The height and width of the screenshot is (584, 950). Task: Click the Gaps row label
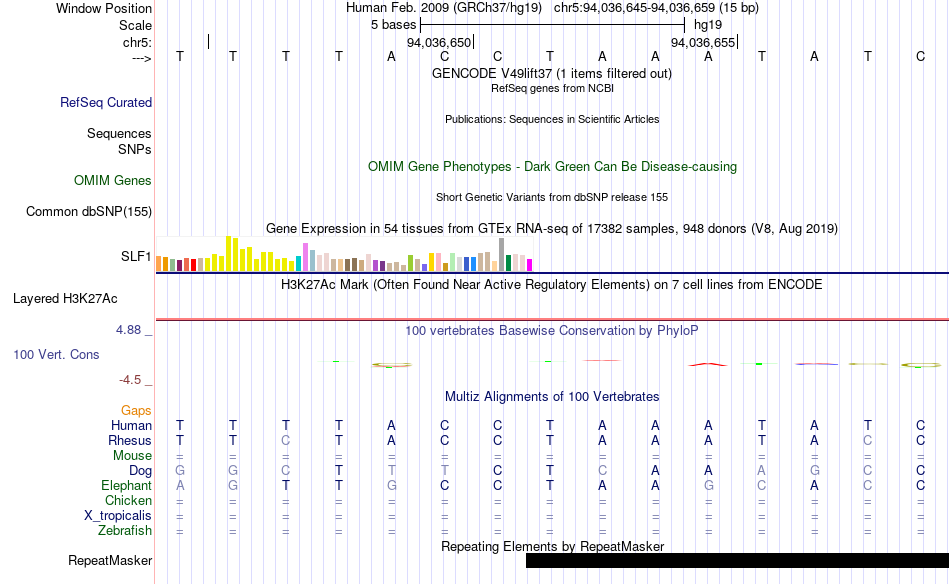[136, 411]
